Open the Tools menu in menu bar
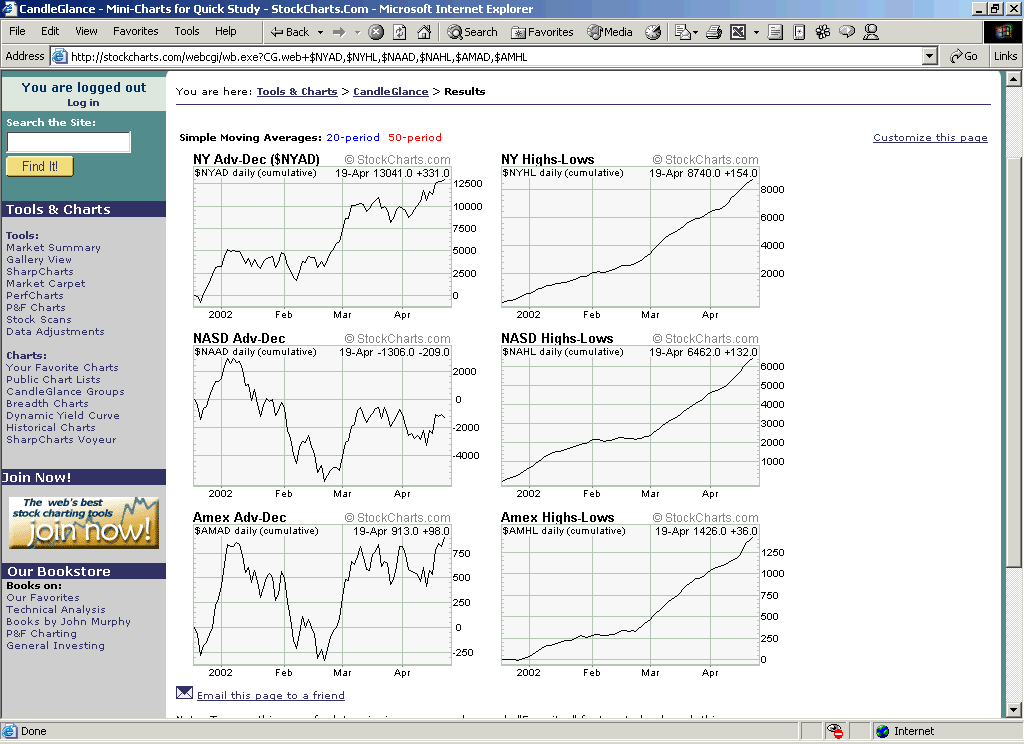Viewport: 1024px width, 744px height. click(x=187, y=31)
